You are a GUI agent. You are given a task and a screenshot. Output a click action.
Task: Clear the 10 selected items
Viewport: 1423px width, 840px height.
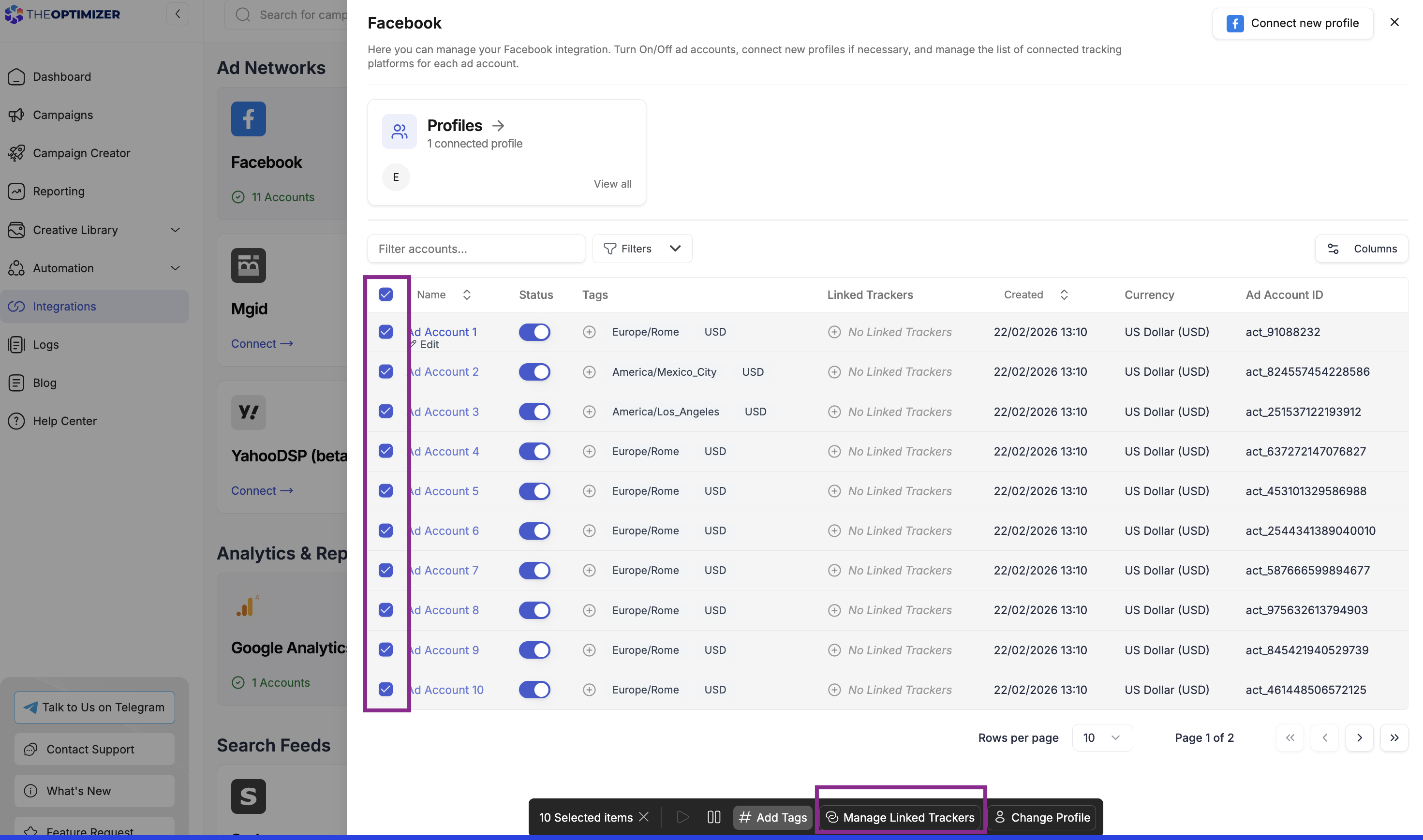coord(644,816)
